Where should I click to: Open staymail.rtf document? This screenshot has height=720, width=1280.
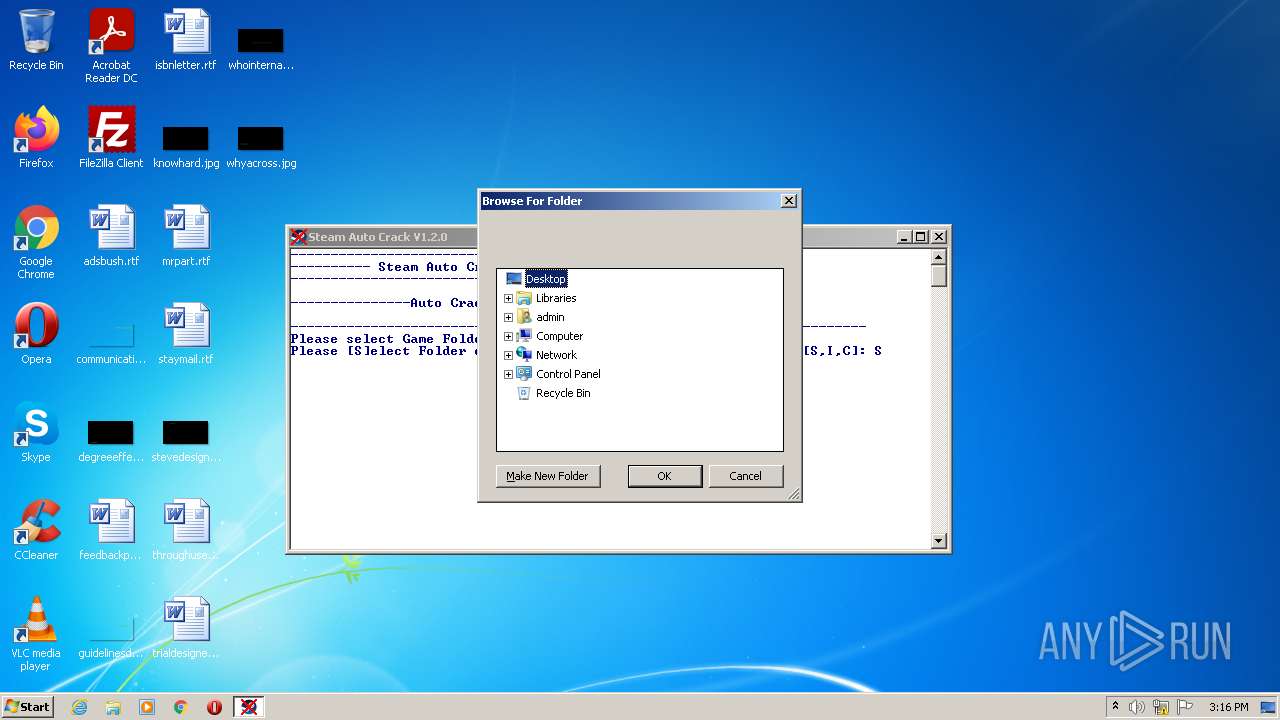click(186, 334)
